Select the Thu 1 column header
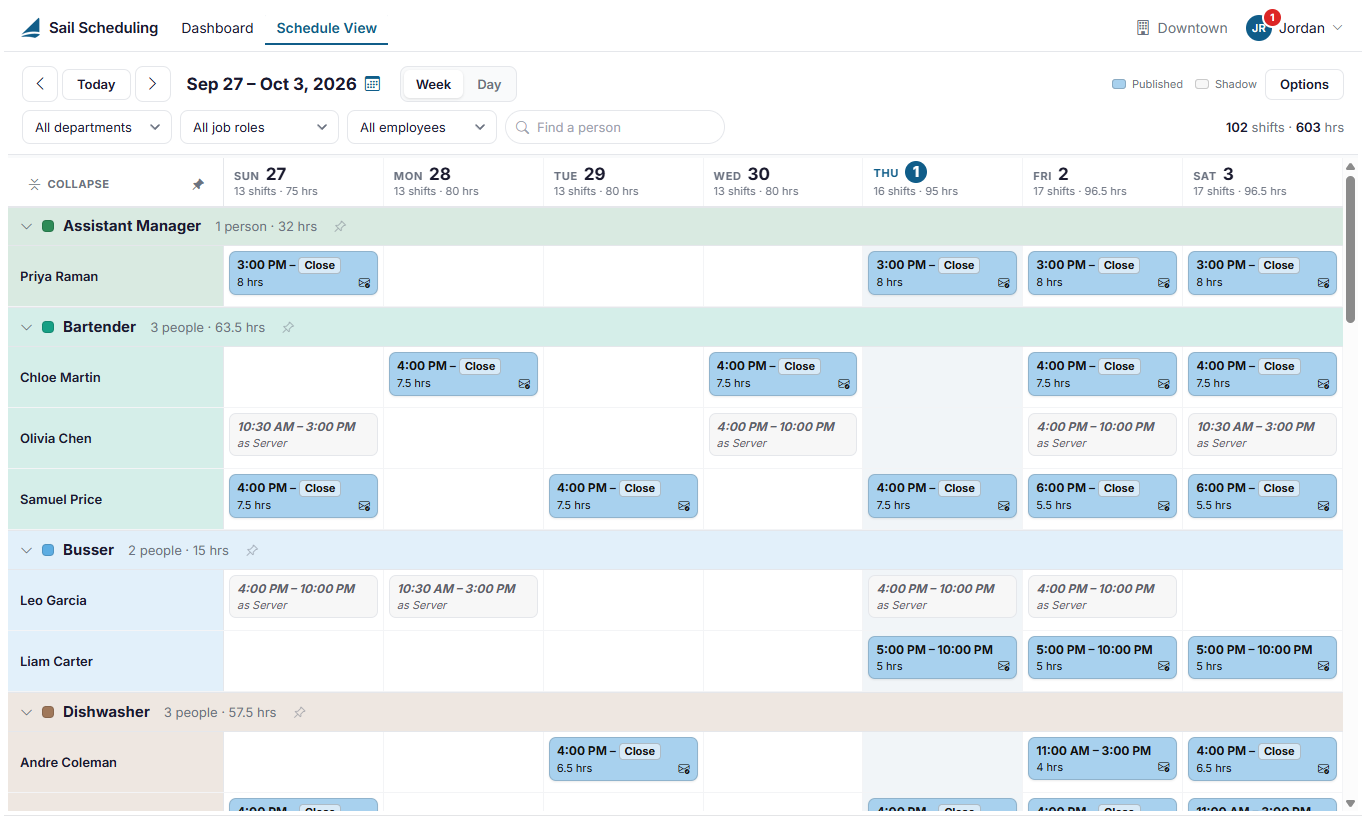Viewport: 1366px width, 820px height. pos(942,181)
